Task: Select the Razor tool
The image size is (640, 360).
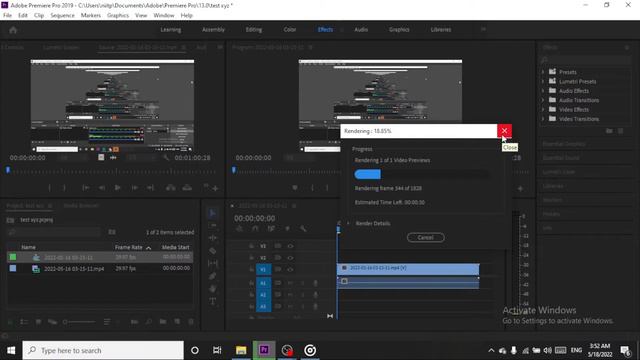Action: coord(213,251)
